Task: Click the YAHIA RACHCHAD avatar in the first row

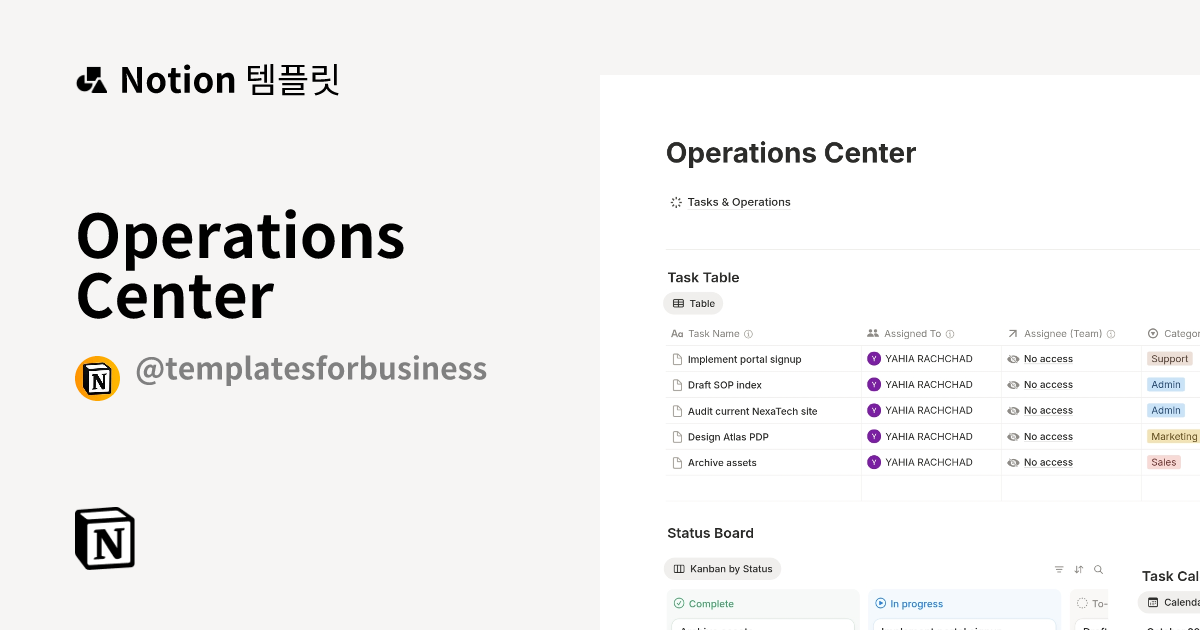Action: coord(874,358)
